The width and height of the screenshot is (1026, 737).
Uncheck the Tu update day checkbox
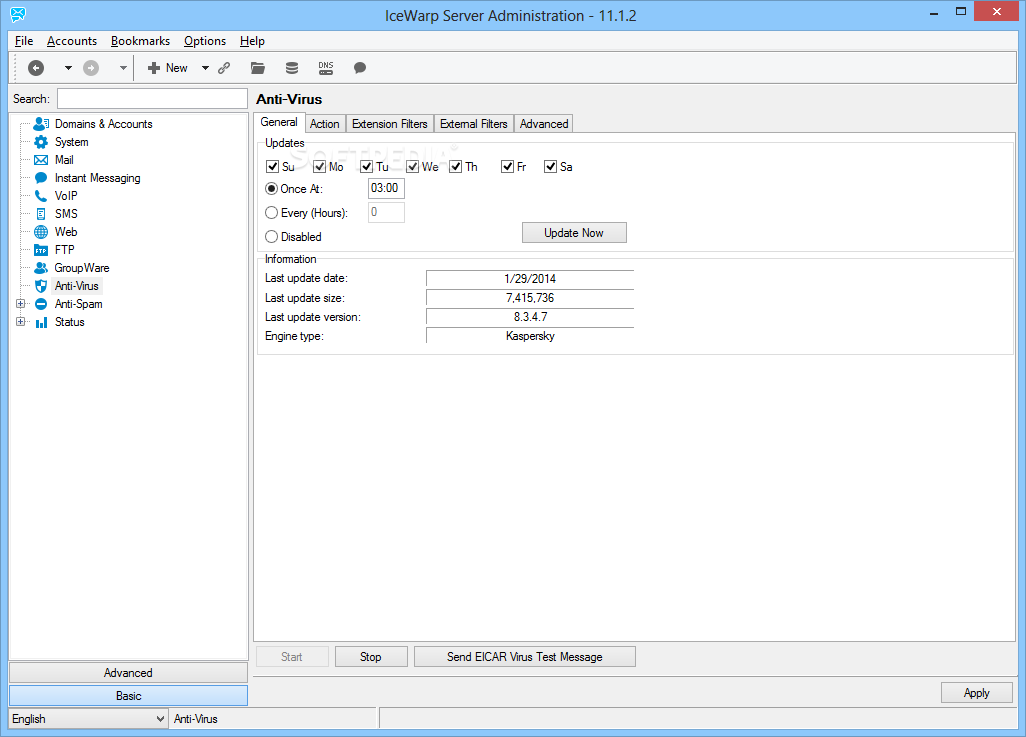pyautogui.click(x=366, y=166)
